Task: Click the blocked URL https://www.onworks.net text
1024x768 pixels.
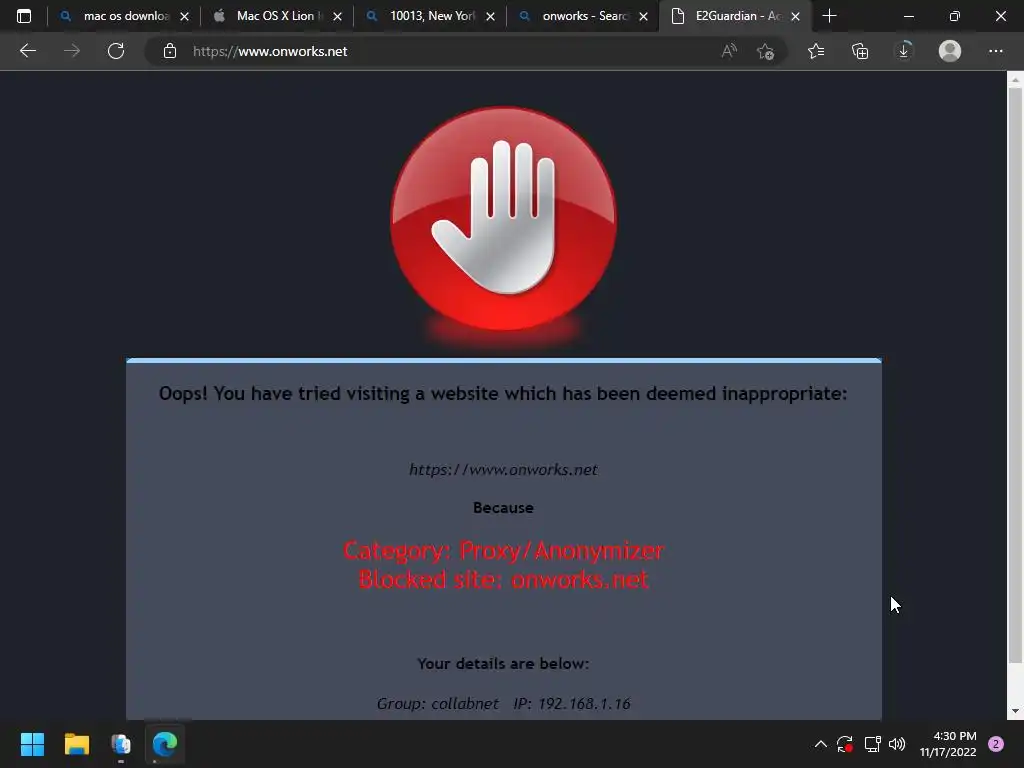Action: (x=503, y=470)
